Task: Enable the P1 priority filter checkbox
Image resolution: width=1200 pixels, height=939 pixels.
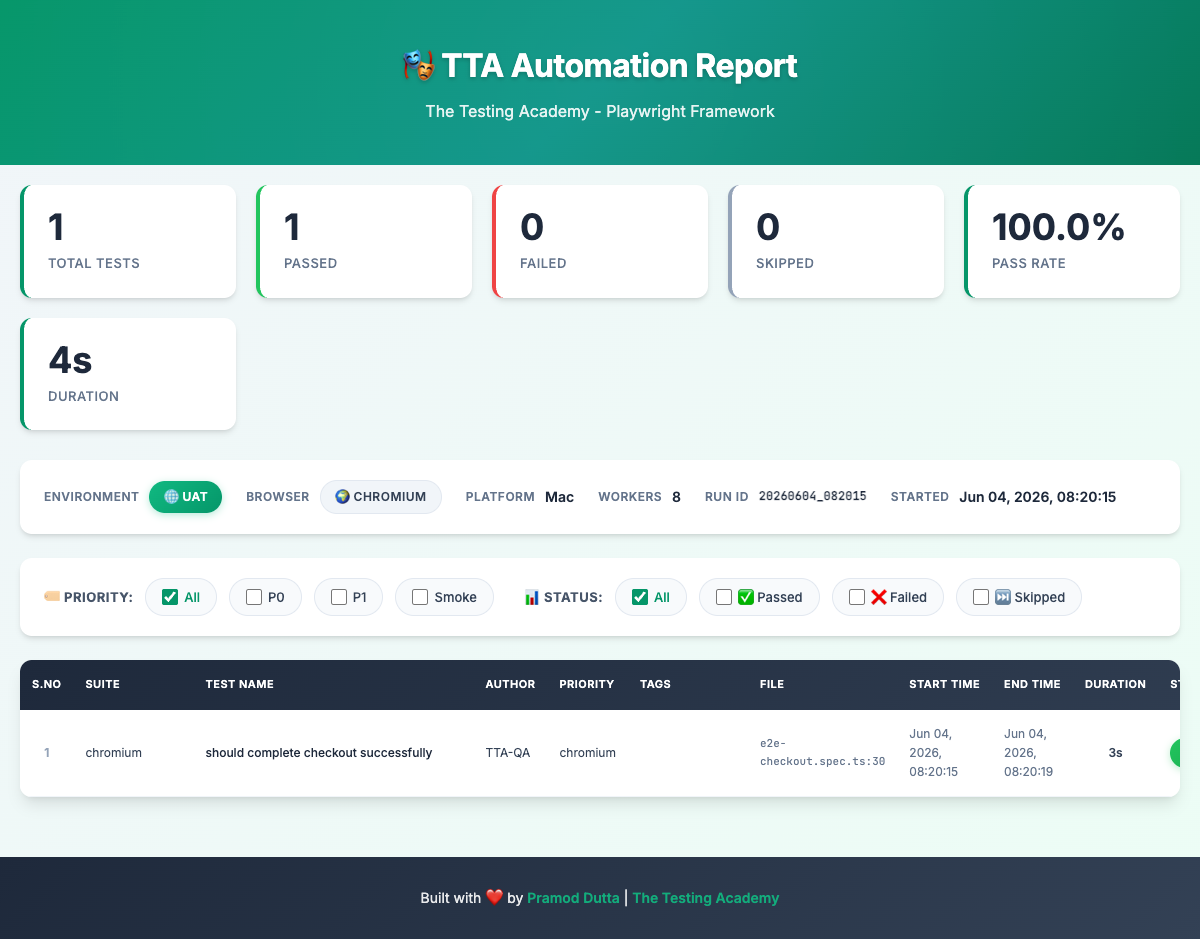Action: (339, 597)
